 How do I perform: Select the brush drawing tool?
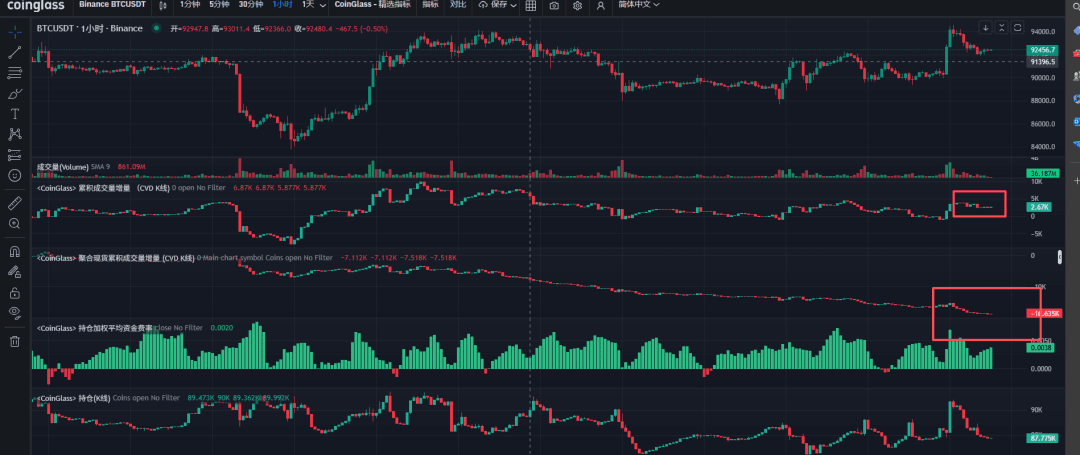14,93
